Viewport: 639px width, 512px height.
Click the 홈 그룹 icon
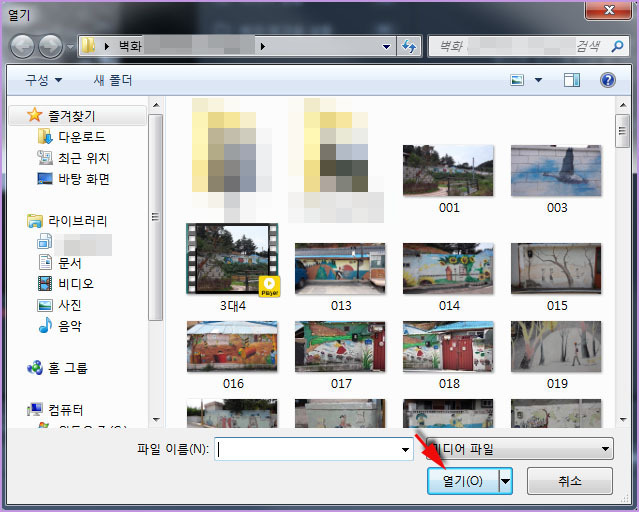(35, 368)
